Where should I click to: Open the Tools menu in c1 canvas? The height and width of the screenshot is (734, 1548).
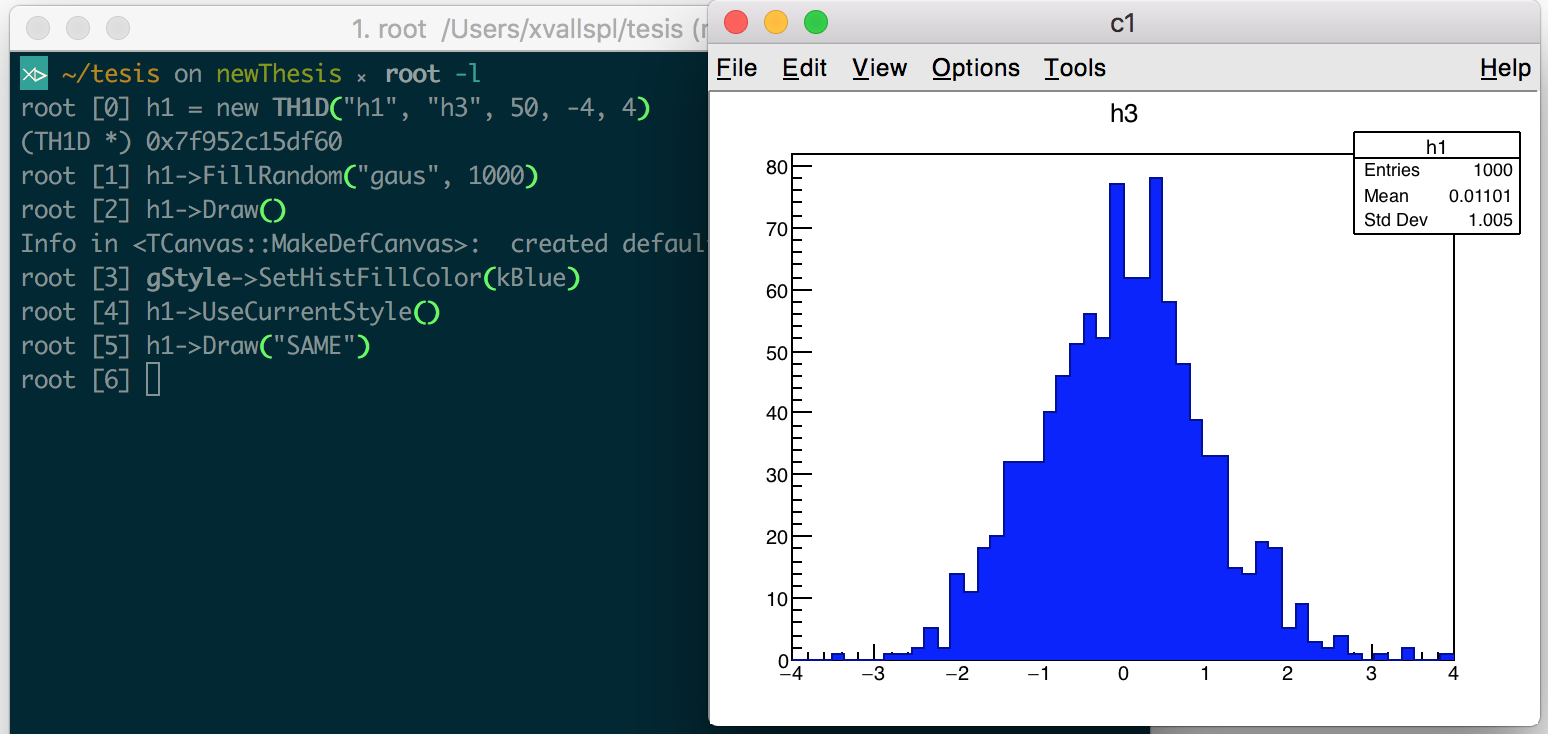coord(1075,68)
